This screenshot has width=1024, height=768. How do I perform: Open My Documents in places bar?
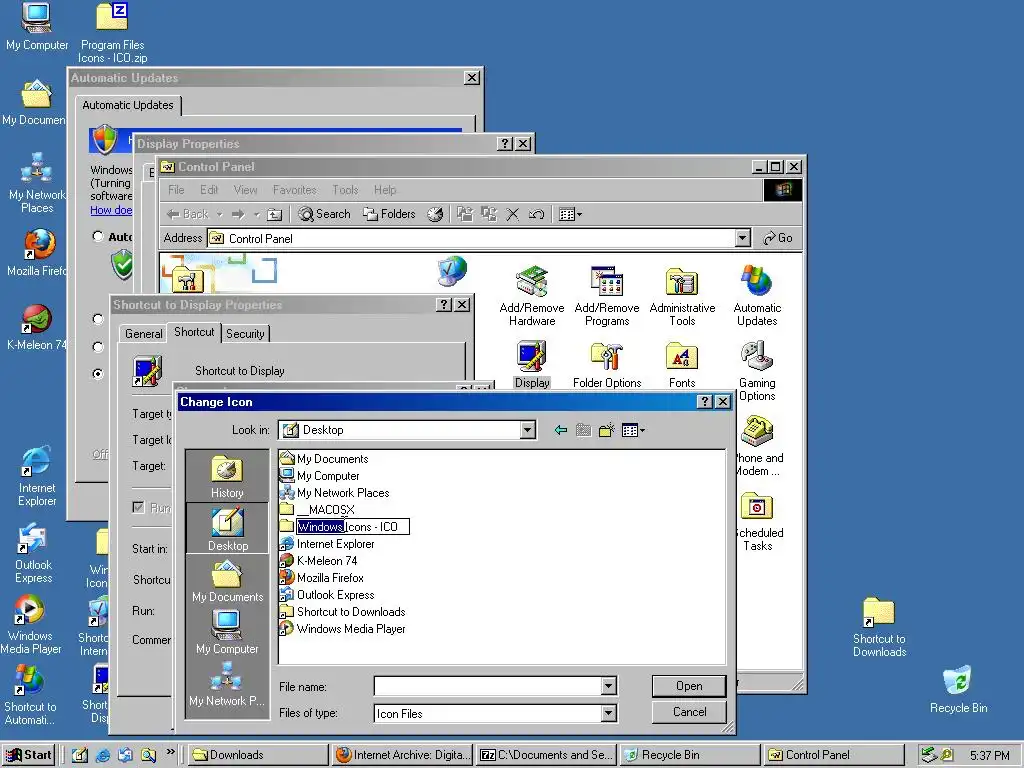[227, 581]
